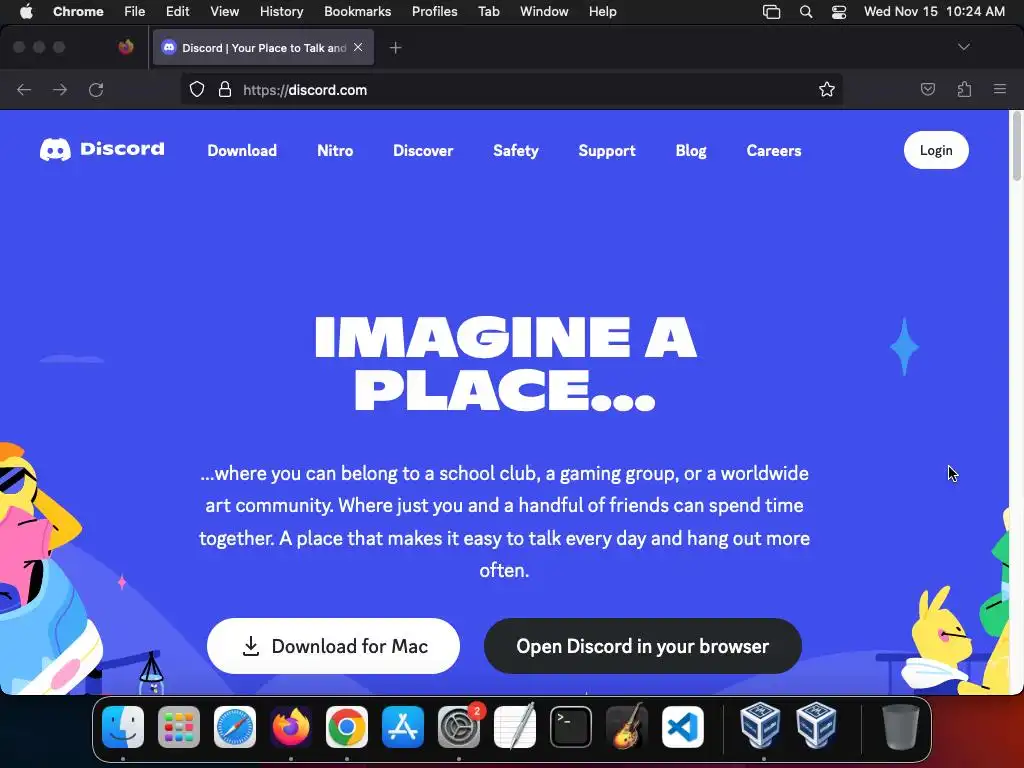1024x768 pixels.
Task: Click the Nitro nav link
Action: pyautogui.click(x=335, y=150)
